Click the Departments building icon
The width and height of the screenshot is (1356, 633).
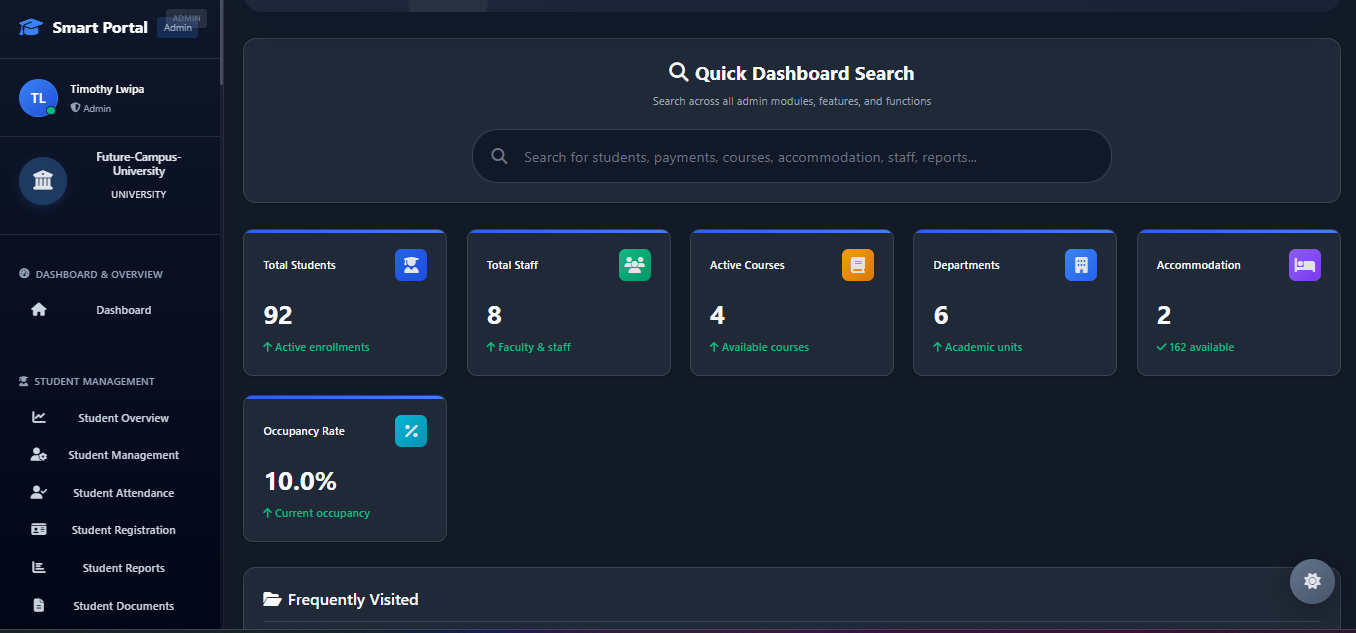(x=1080, y=265)
